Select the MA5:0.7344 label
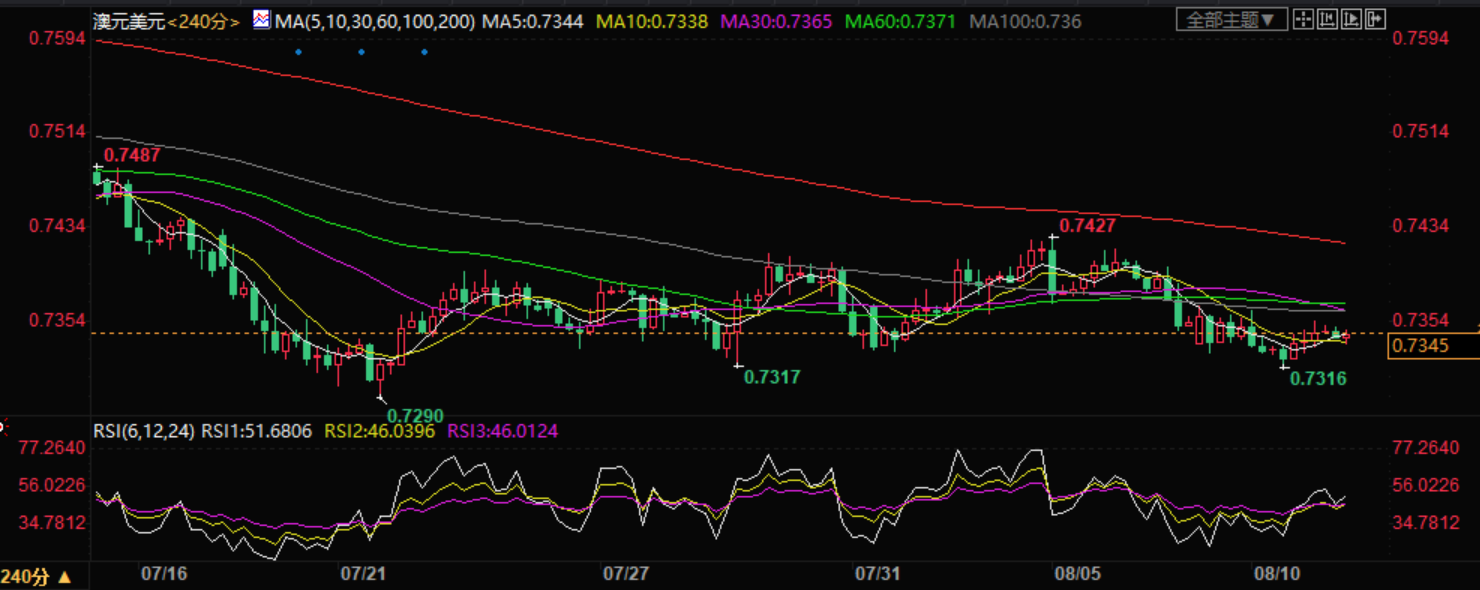 (x=533, y=20)
